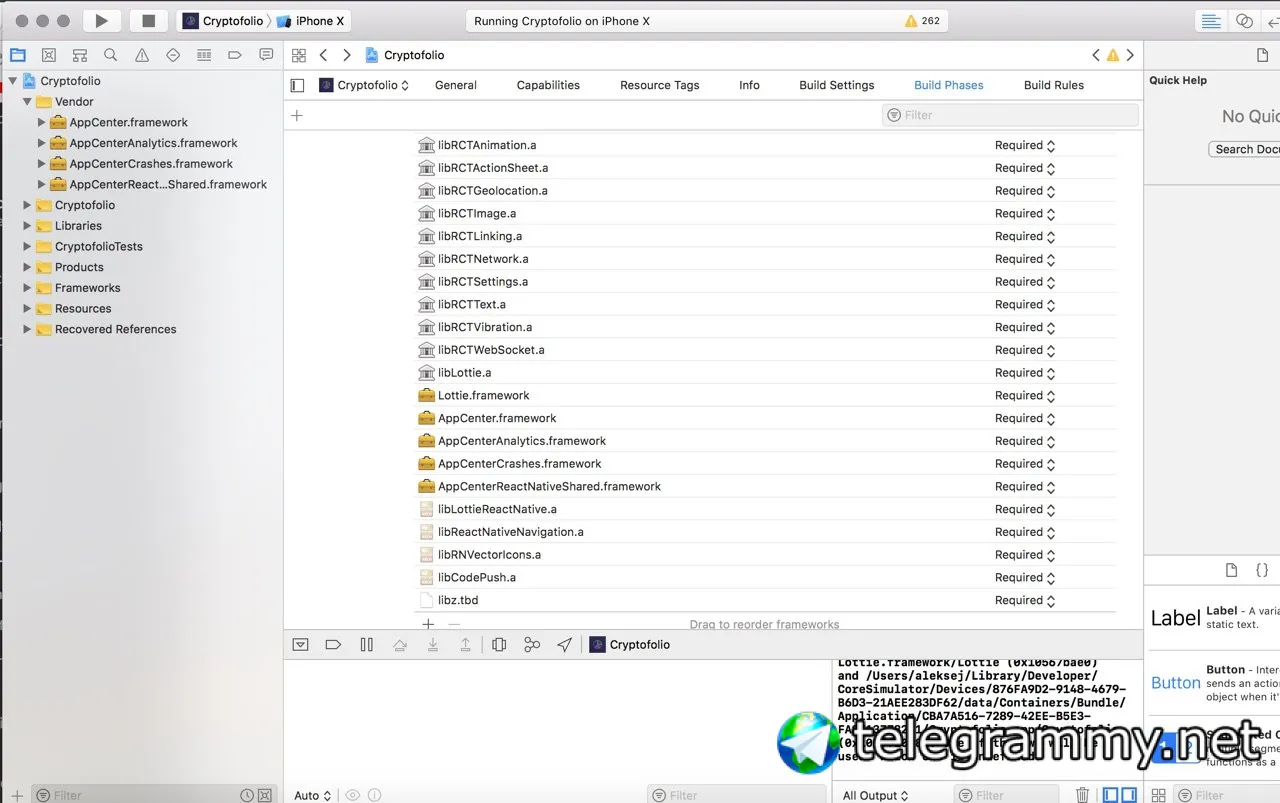Screen dimensions: 1280x803
Task: Expand the CryptofolioTests group
Action: 28,247
